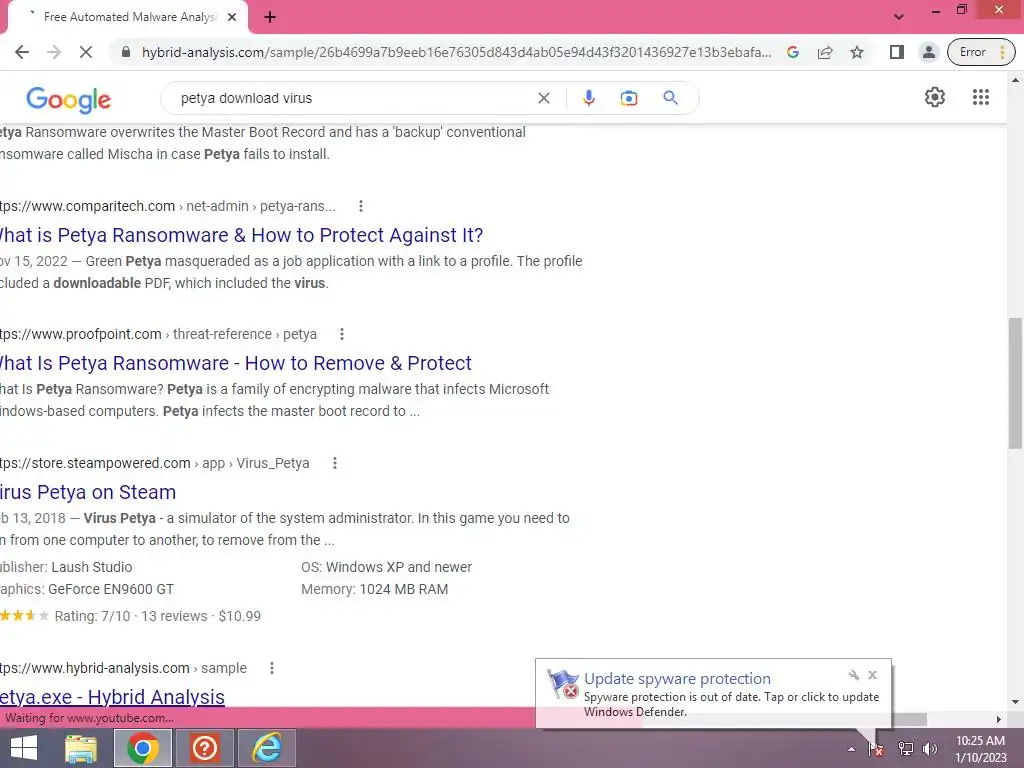1024x768 pixels.
Task: Start voice search with microphone icon
Action: pos(588,98)
